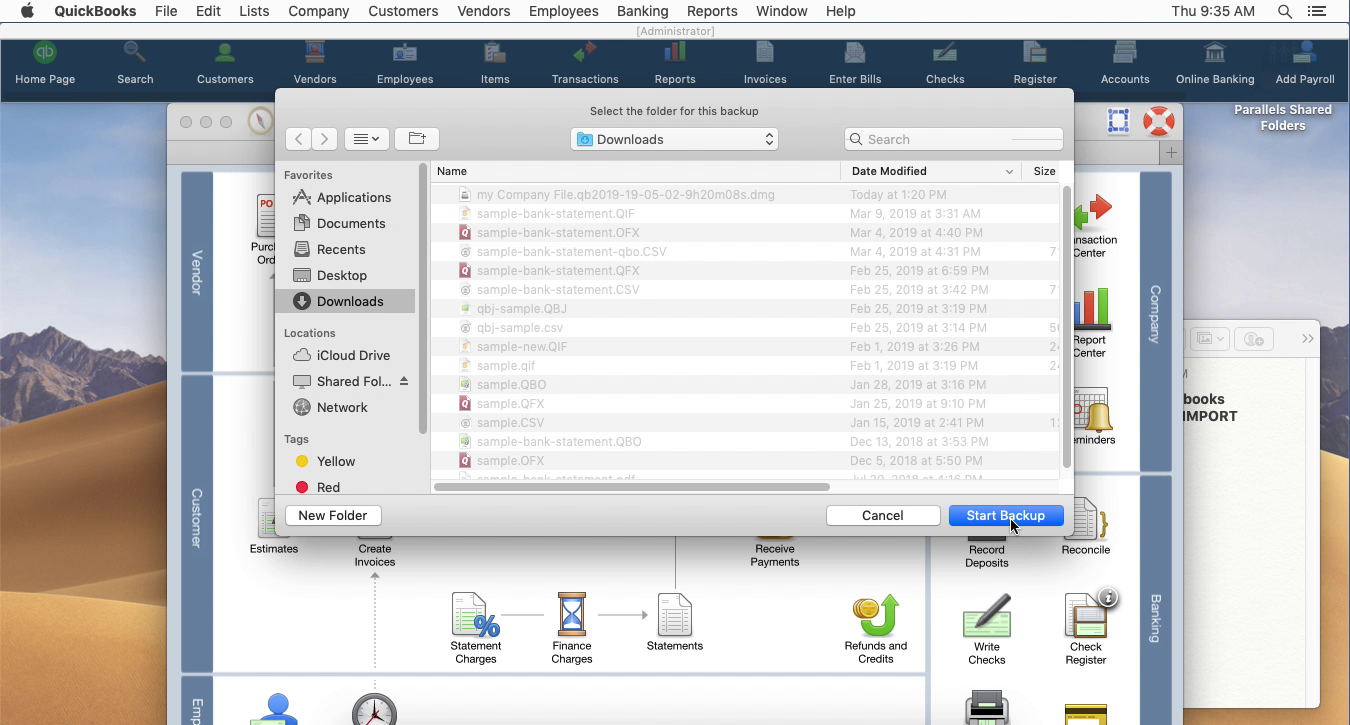Open Vendors center from toolbar
The width and height of the screenshot is (1350, 725).
pos(315,63)
